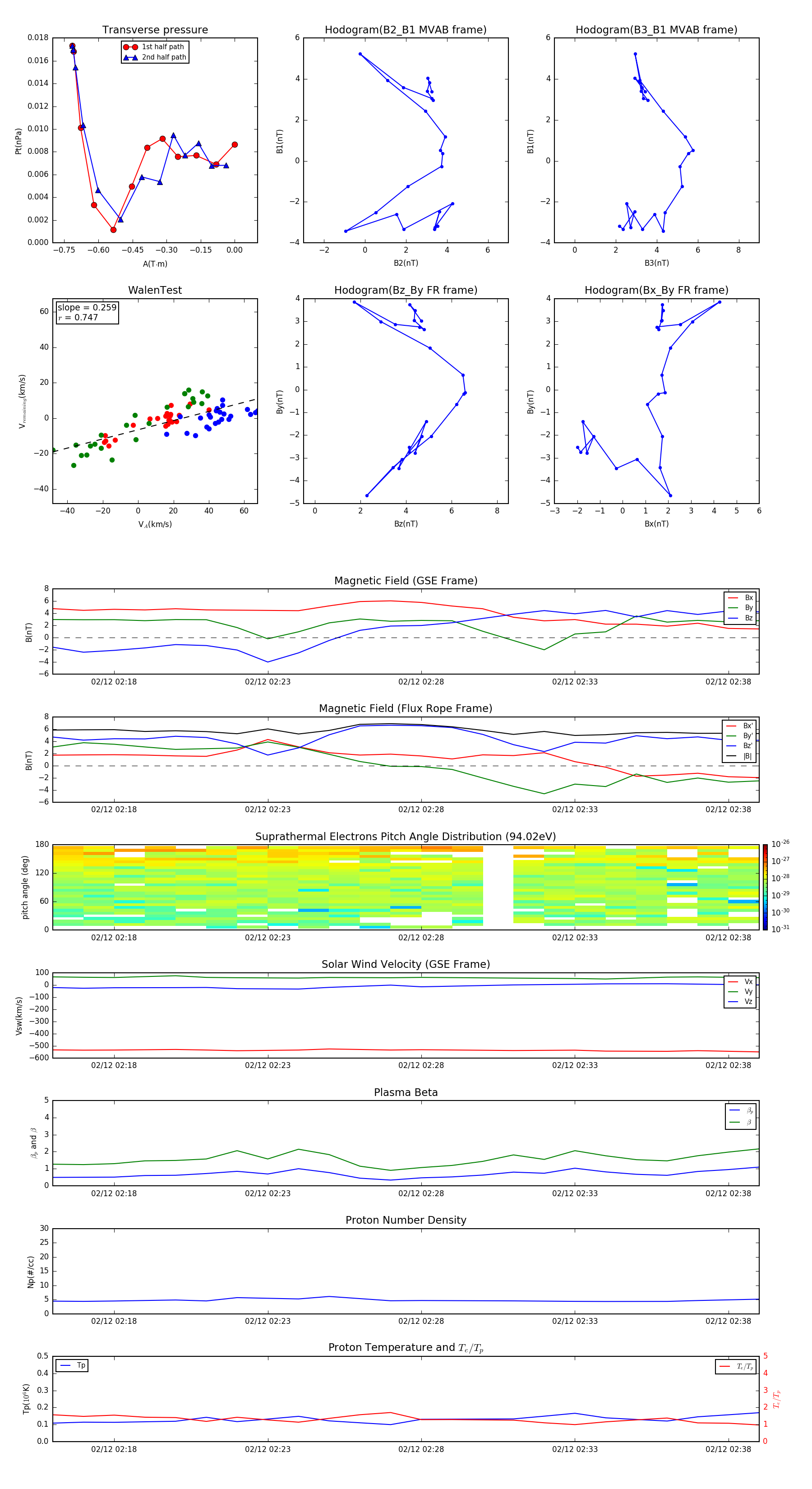Click the "WalenTest" plot title
Image resolution: width=812 pixels, height=1489 pixels.
coord(155,290)
